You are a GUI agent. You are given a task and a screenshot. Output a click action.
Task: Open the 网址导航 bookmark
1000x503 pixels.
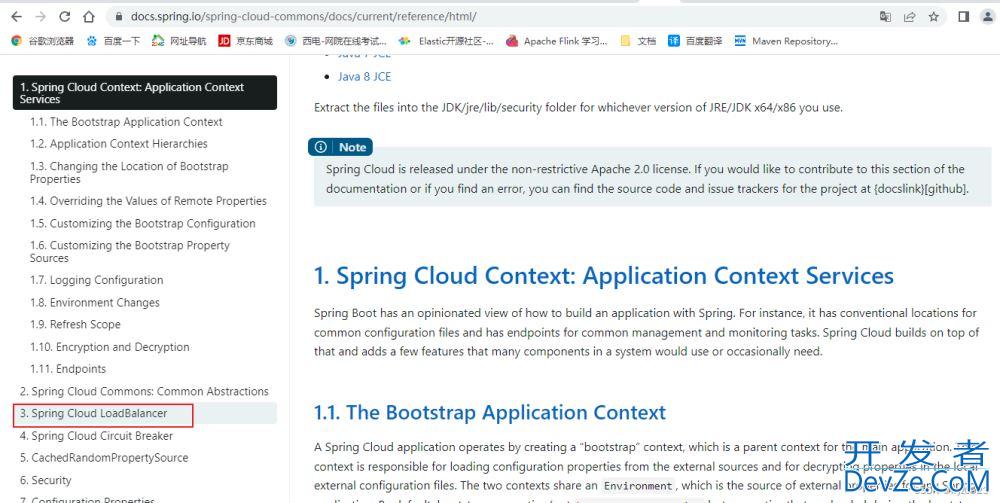pos(179,41)
